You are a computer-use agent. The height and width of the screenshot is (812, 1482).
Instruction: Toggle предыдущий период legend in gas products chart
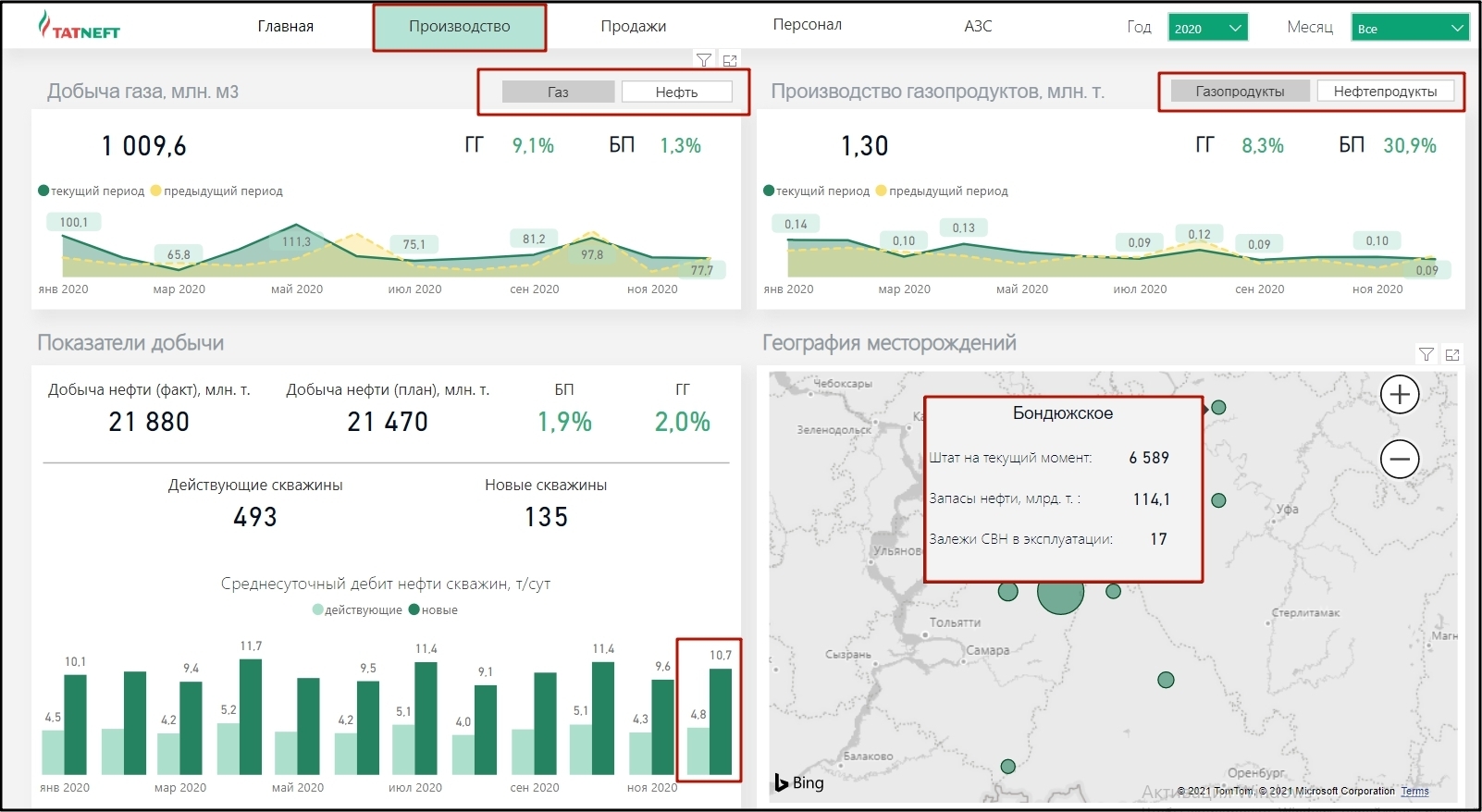[x=942, y=191]
